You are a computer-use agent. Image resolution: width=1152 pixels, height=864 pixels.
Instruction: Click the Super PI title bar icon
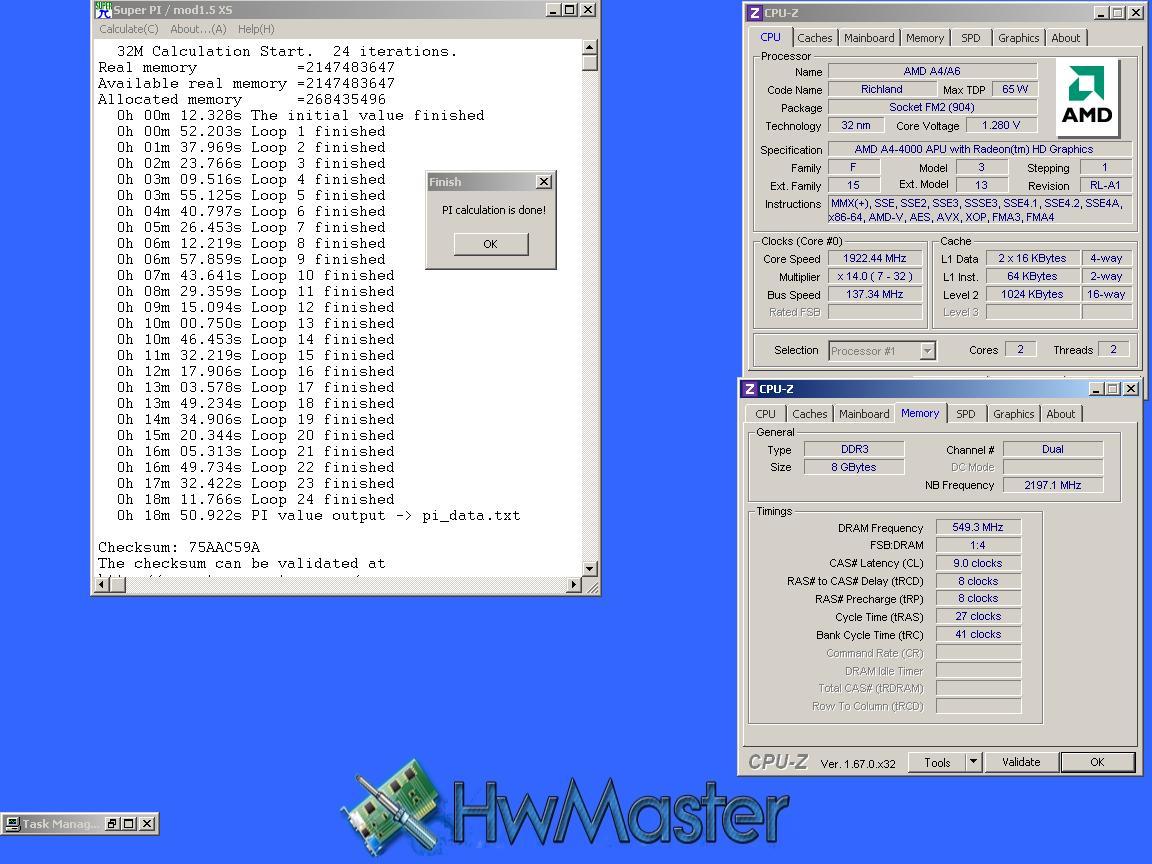(104, 10)
